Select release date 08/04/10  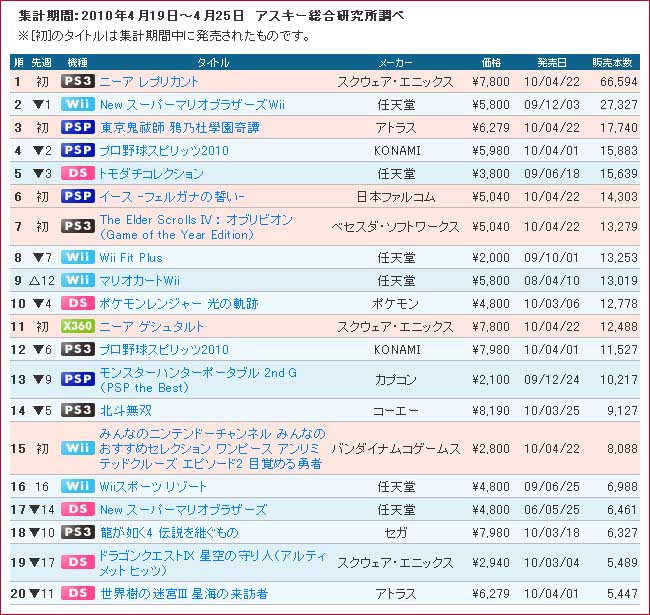coord(552,281)
